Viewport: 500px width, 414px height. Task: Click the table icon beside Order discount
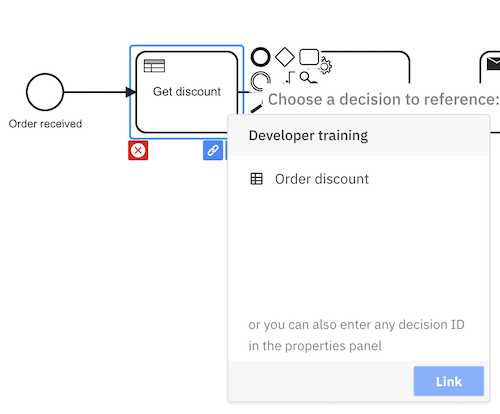[256, 179]
